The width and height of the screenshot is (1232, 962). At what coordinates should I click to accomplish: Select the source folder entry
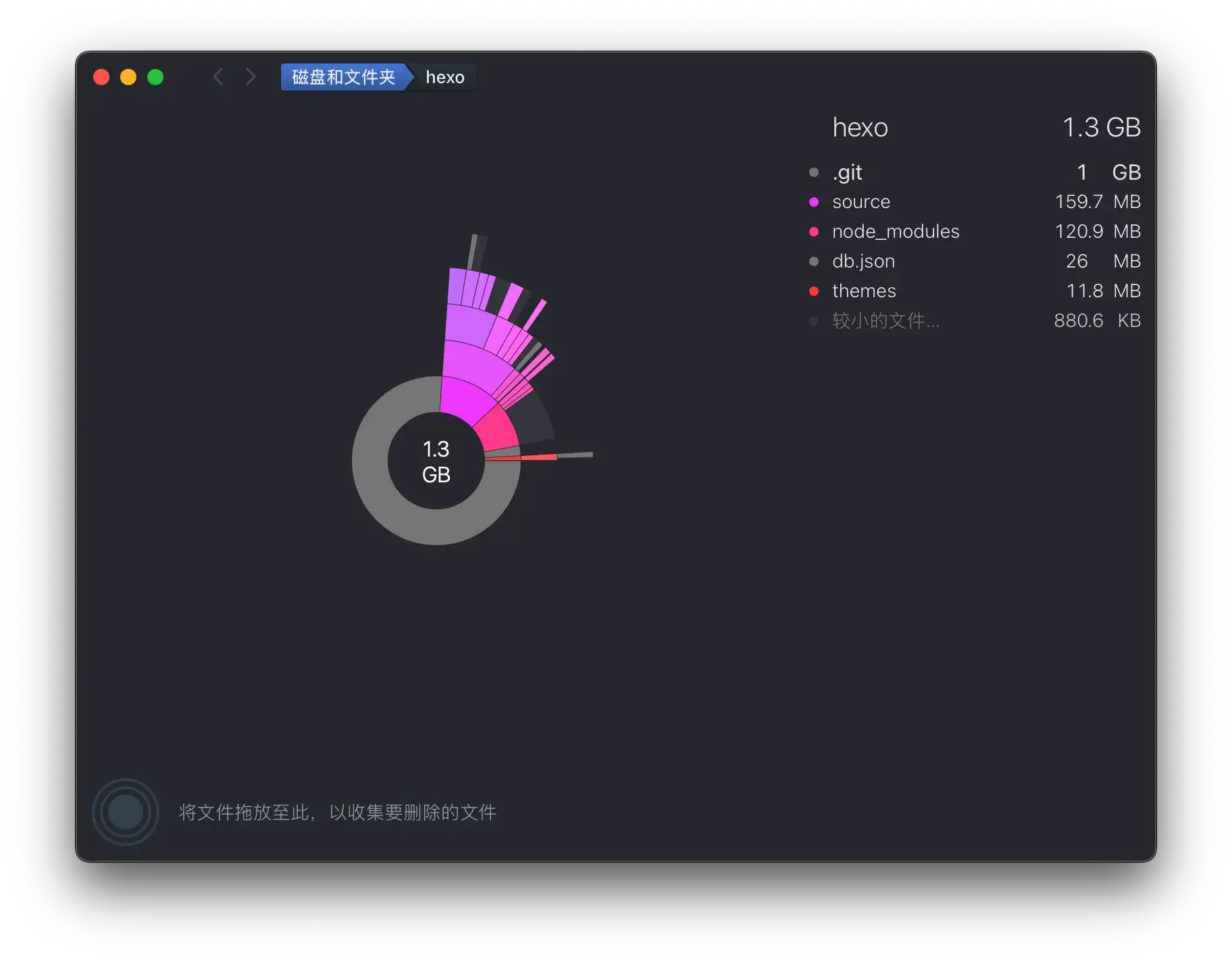tap(861, 202)
